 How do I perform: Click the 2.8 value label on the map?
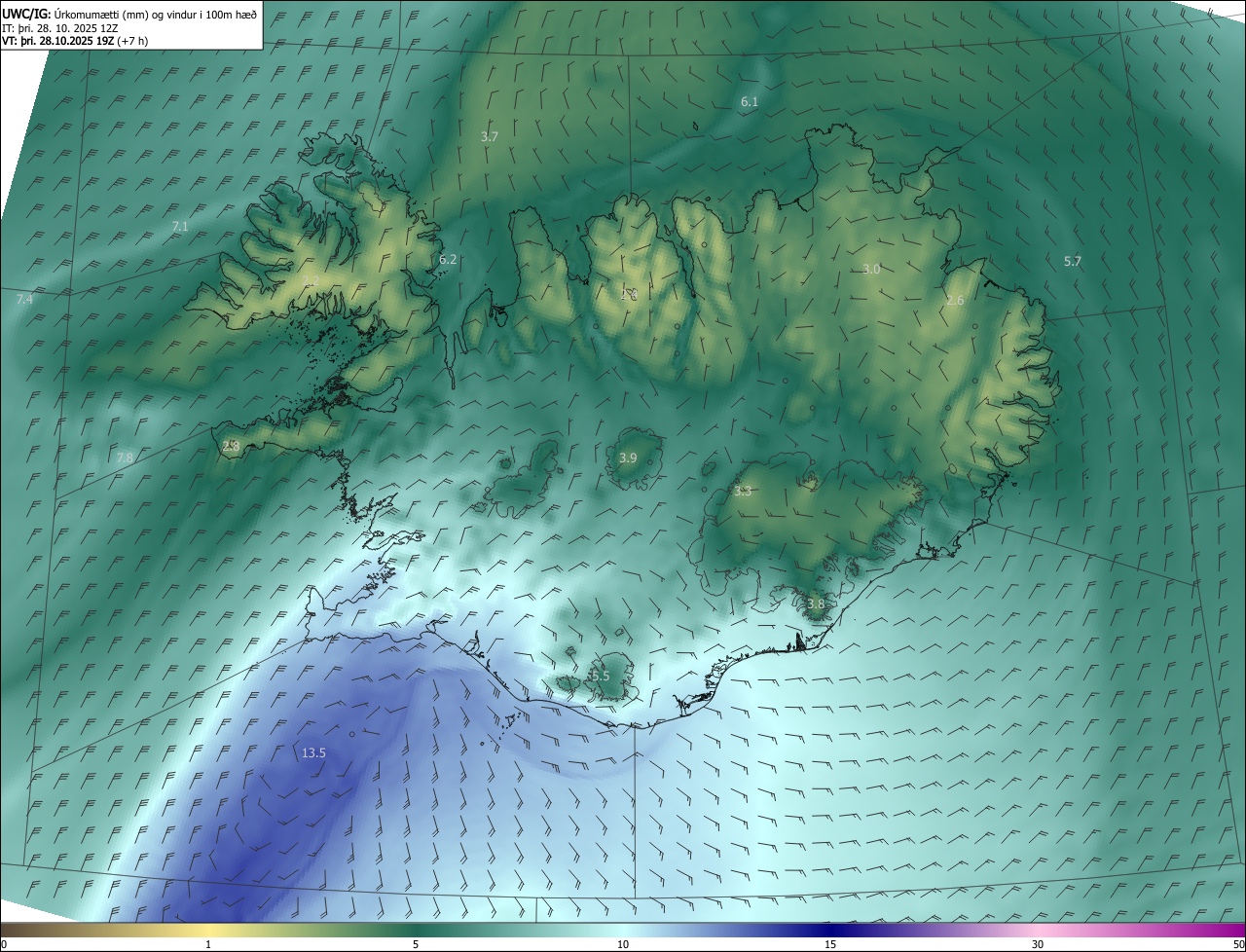point(231,447)
